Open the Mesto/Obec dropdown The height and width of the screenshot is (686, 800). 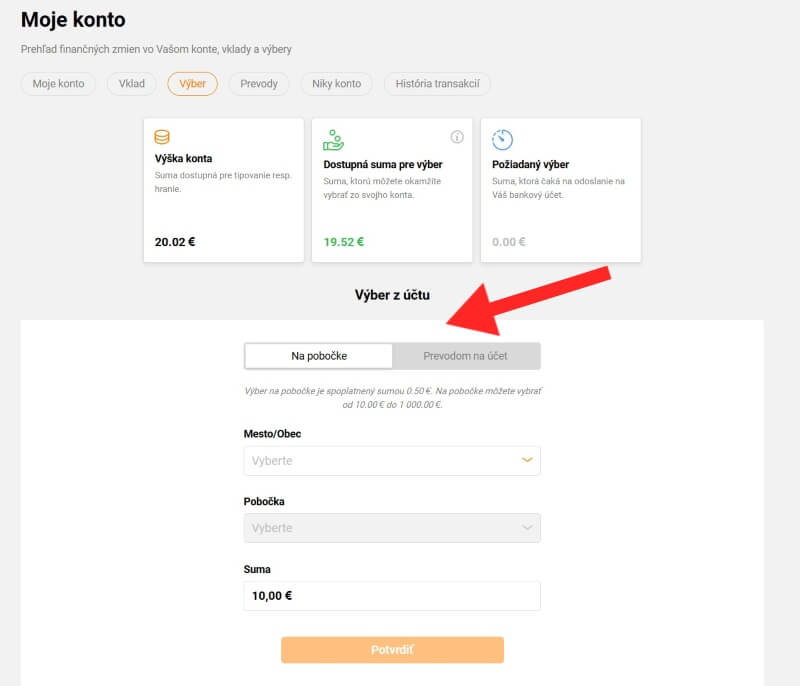coord(392,461)
